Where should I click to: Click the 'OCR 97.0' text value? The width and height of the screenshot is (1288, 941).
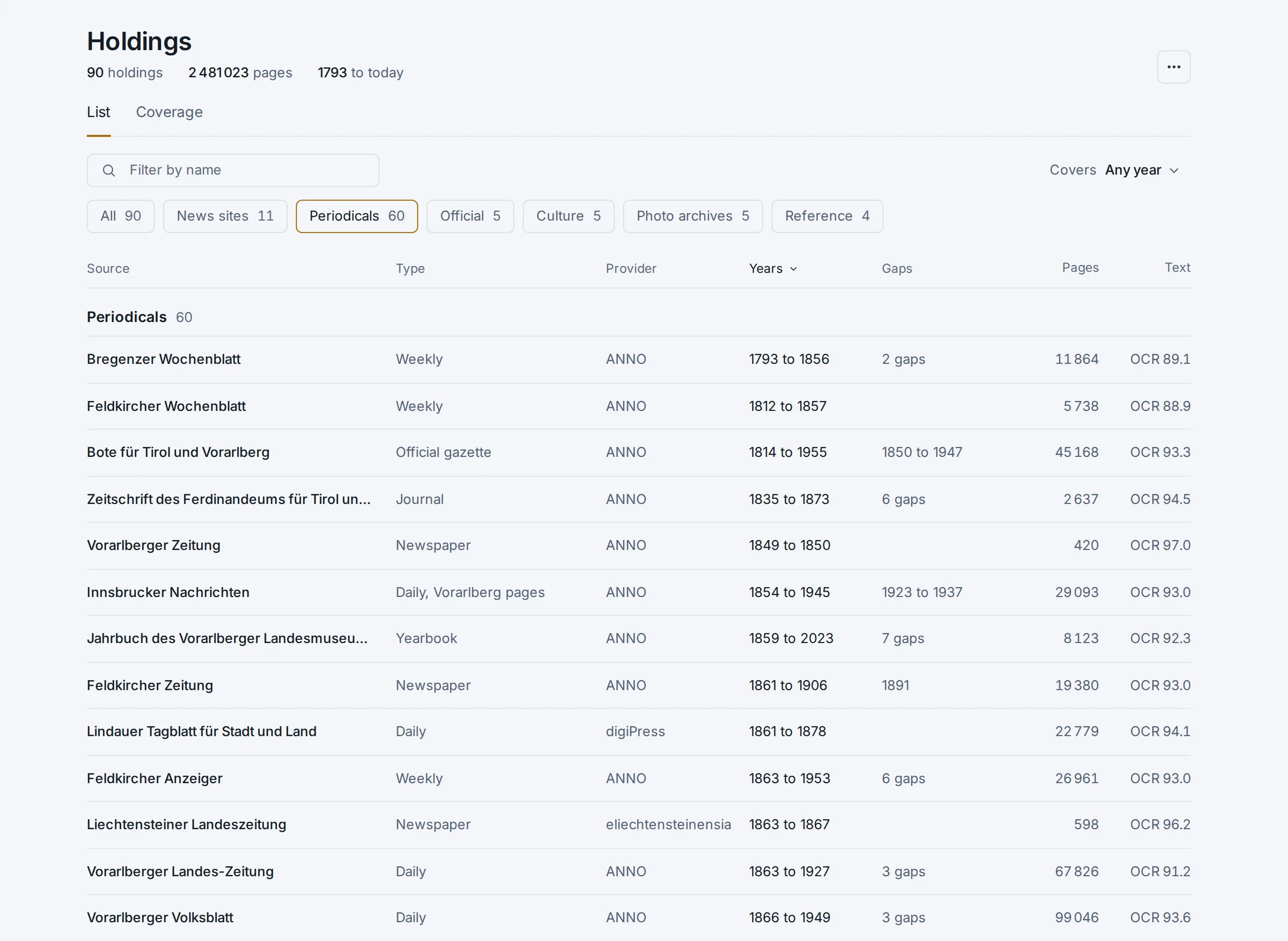pyautogui.click(x=1160, y=546)
